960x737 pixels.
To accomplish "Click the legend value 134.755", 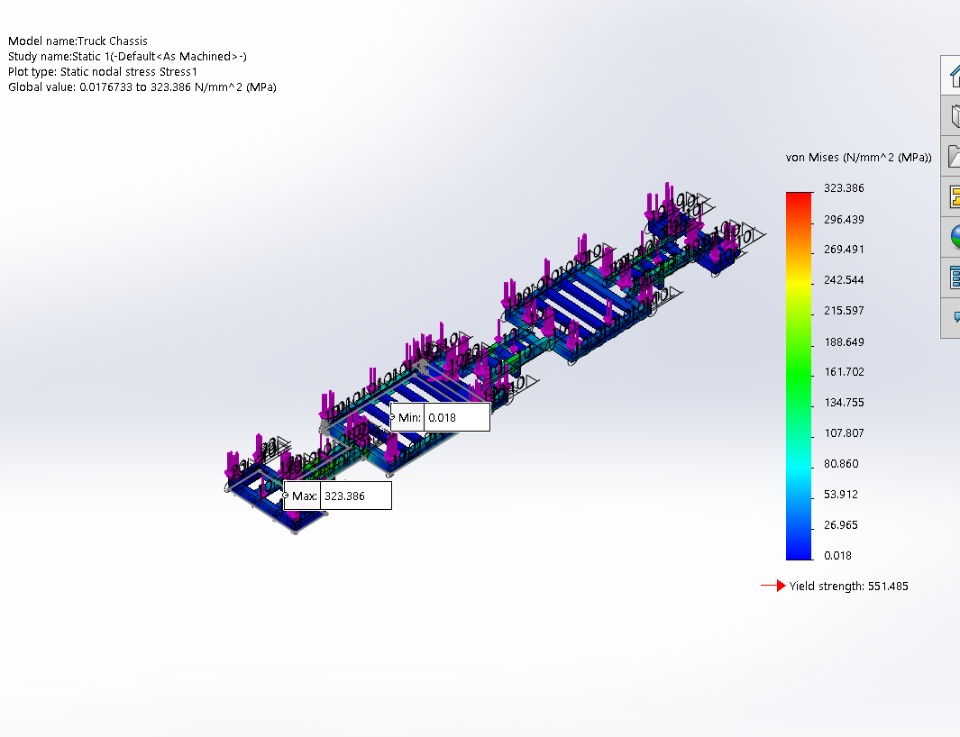I will click(x=844, y=402).
